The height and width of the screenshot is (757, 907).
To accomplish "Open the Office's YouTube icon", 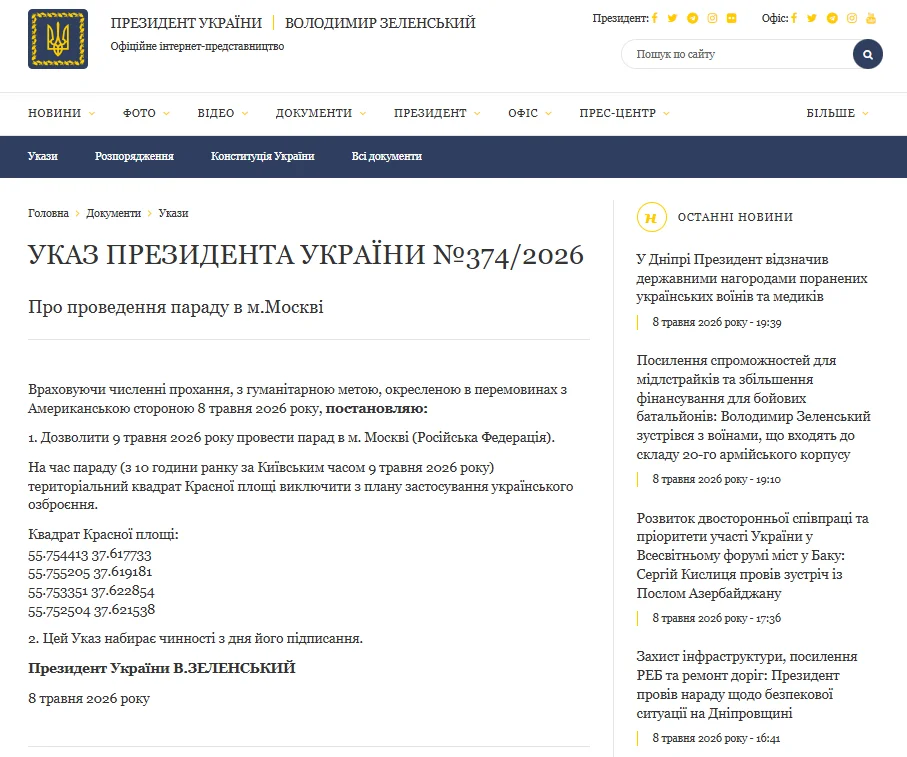I will coord(871,19).
